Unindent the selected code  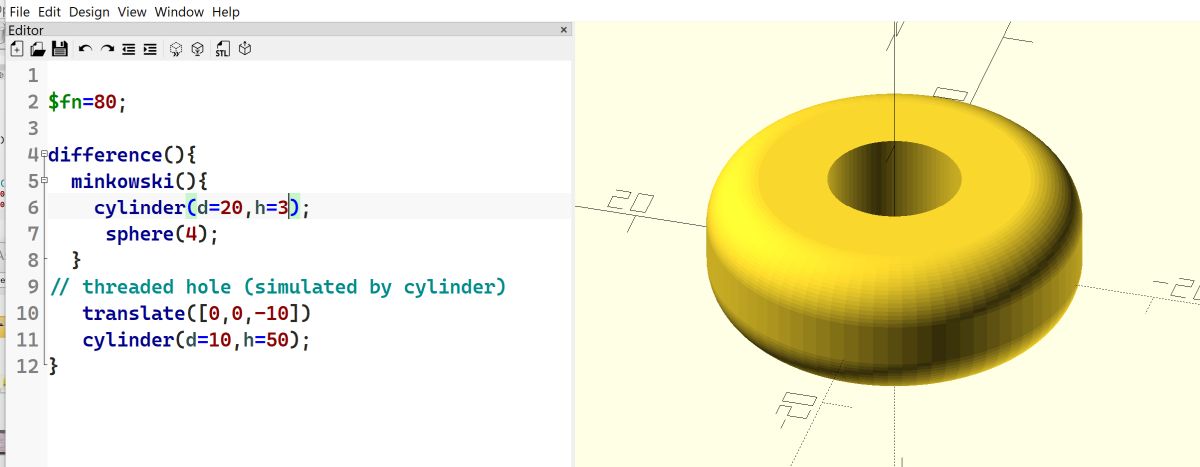[x=128, y=48]
